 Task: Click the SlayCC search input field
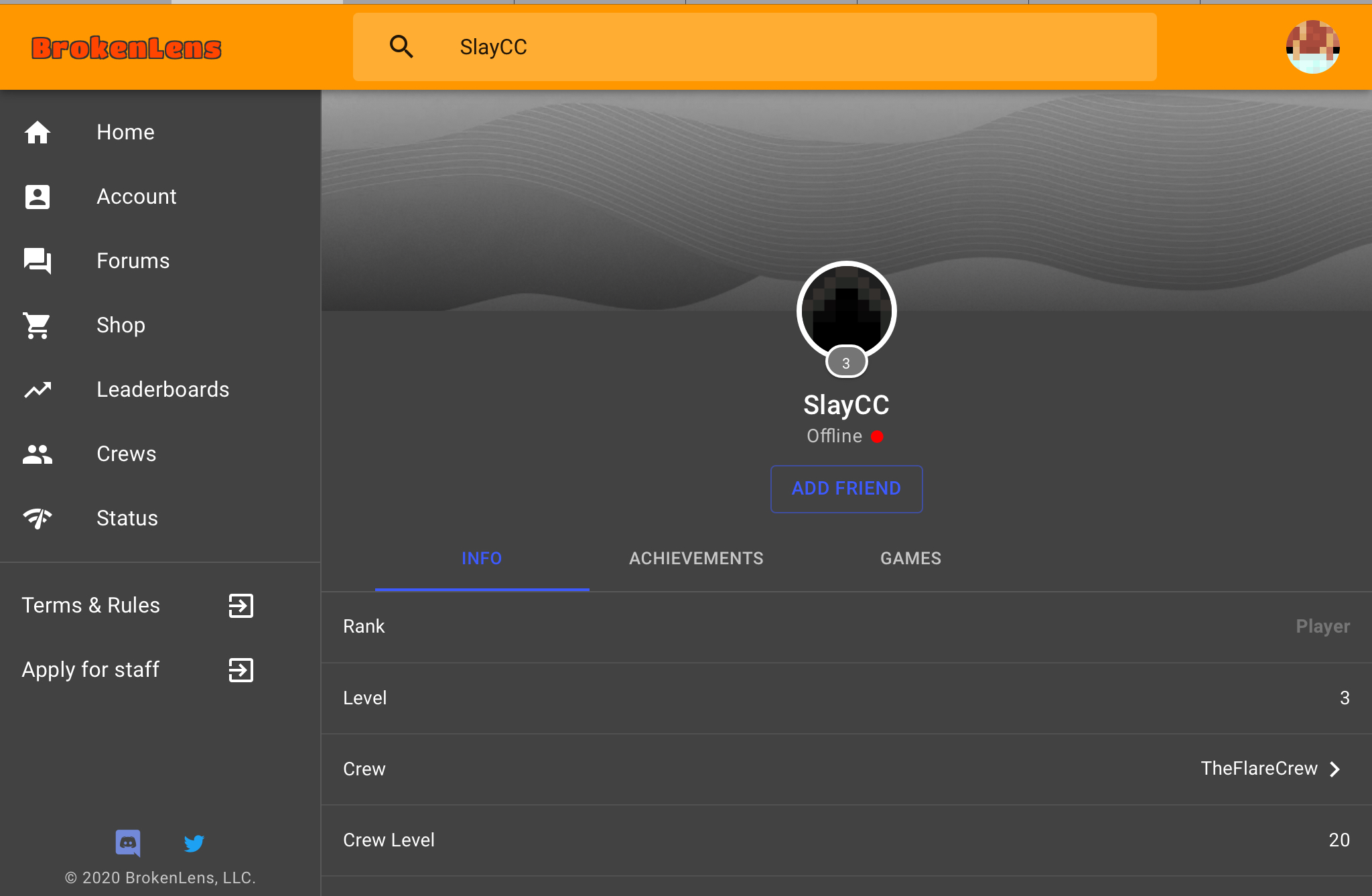point(755,47)
